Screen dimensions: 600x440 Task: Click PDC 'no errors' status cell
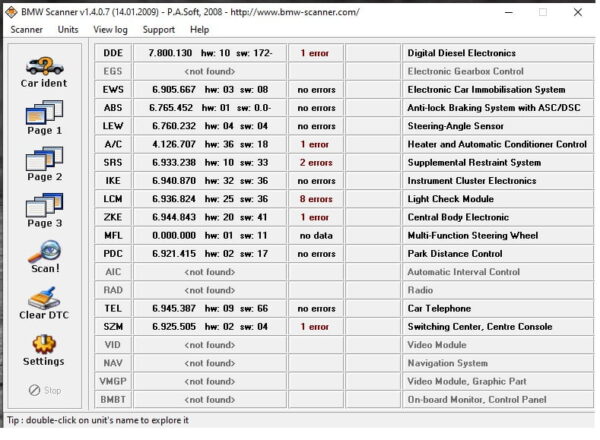(x=316, y=254)
